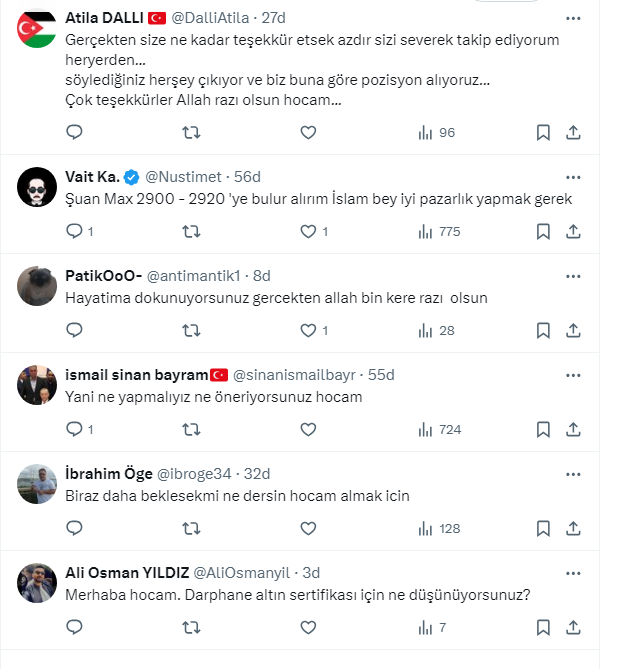619x669 pixels.
Task: Like PatikOoO-'s tweet
Action: (x=308, y=330)
